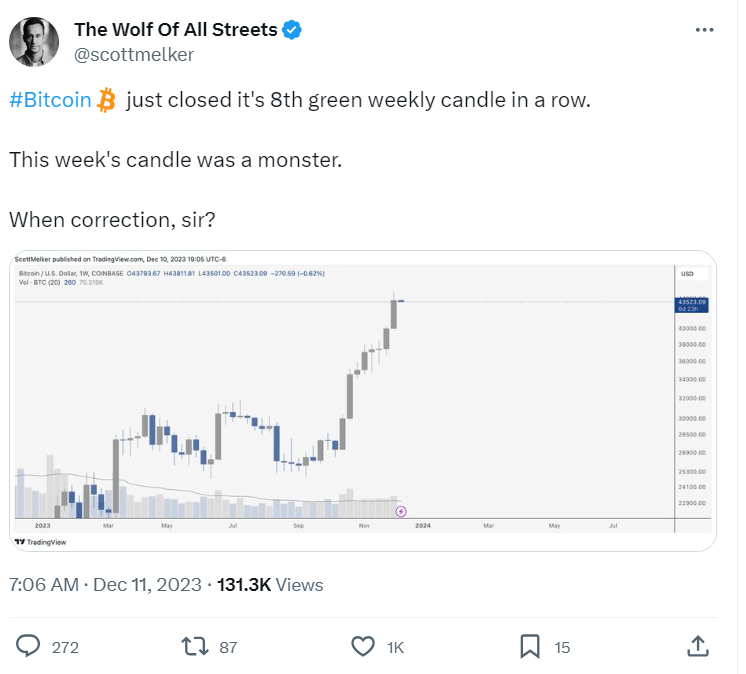Click the reply speech bubble icon
Image resolution: width=746 pixels, height=674 pixels.
click(x=30, y=647)
